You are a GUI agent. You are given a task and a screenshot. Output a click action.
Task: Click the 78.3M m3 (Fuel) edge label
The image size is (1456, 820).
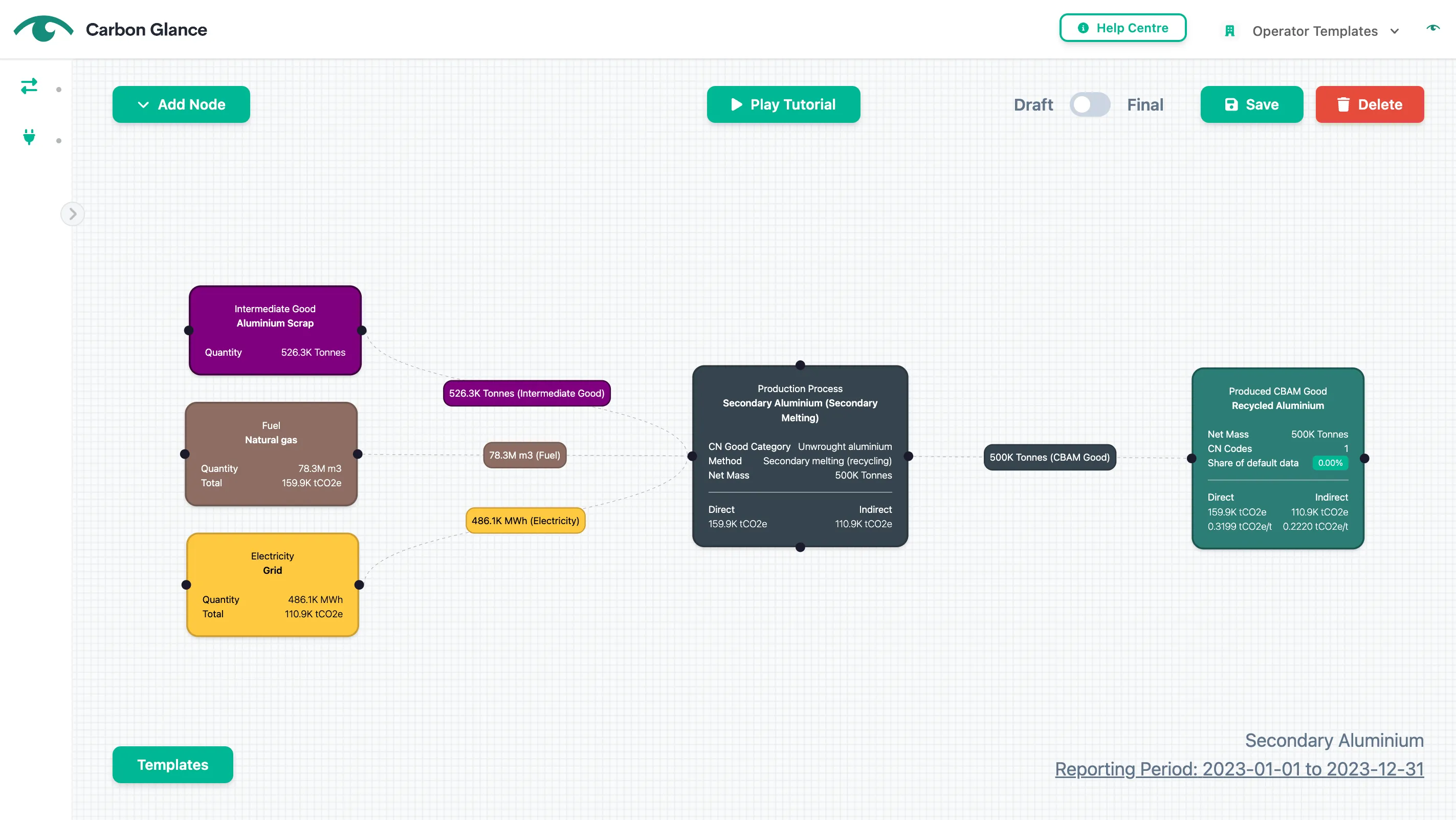coord(524,455)
